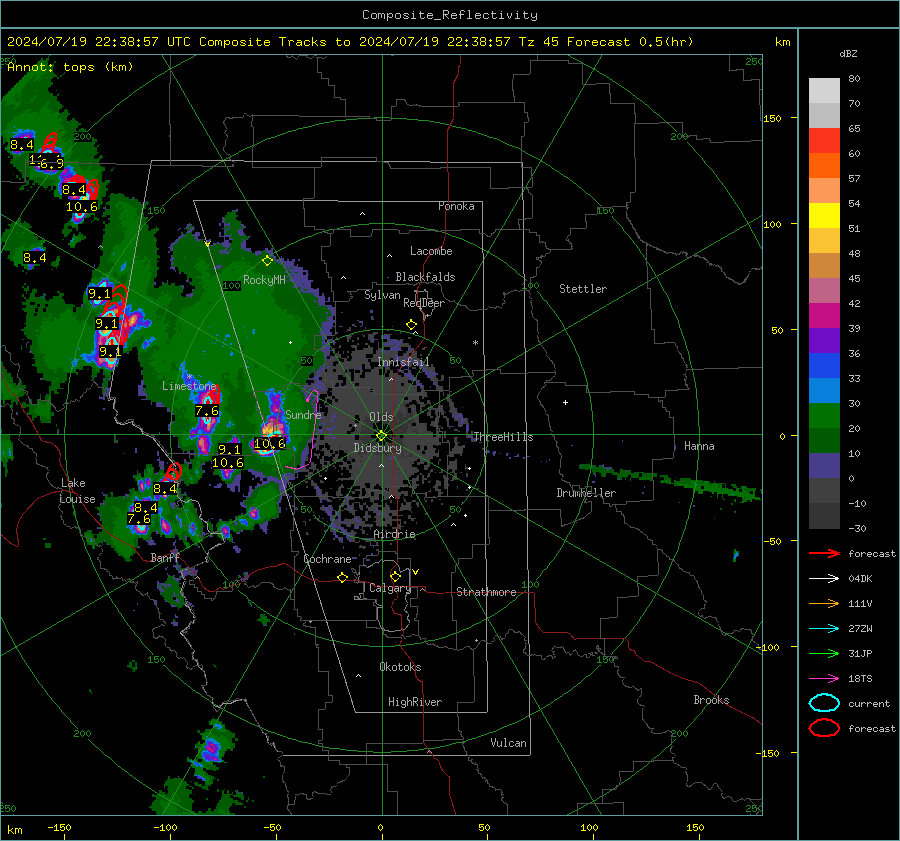This screenshot has width=900, height=841.
Task: Click the Okotoks town label
Action: click(400, 667)
